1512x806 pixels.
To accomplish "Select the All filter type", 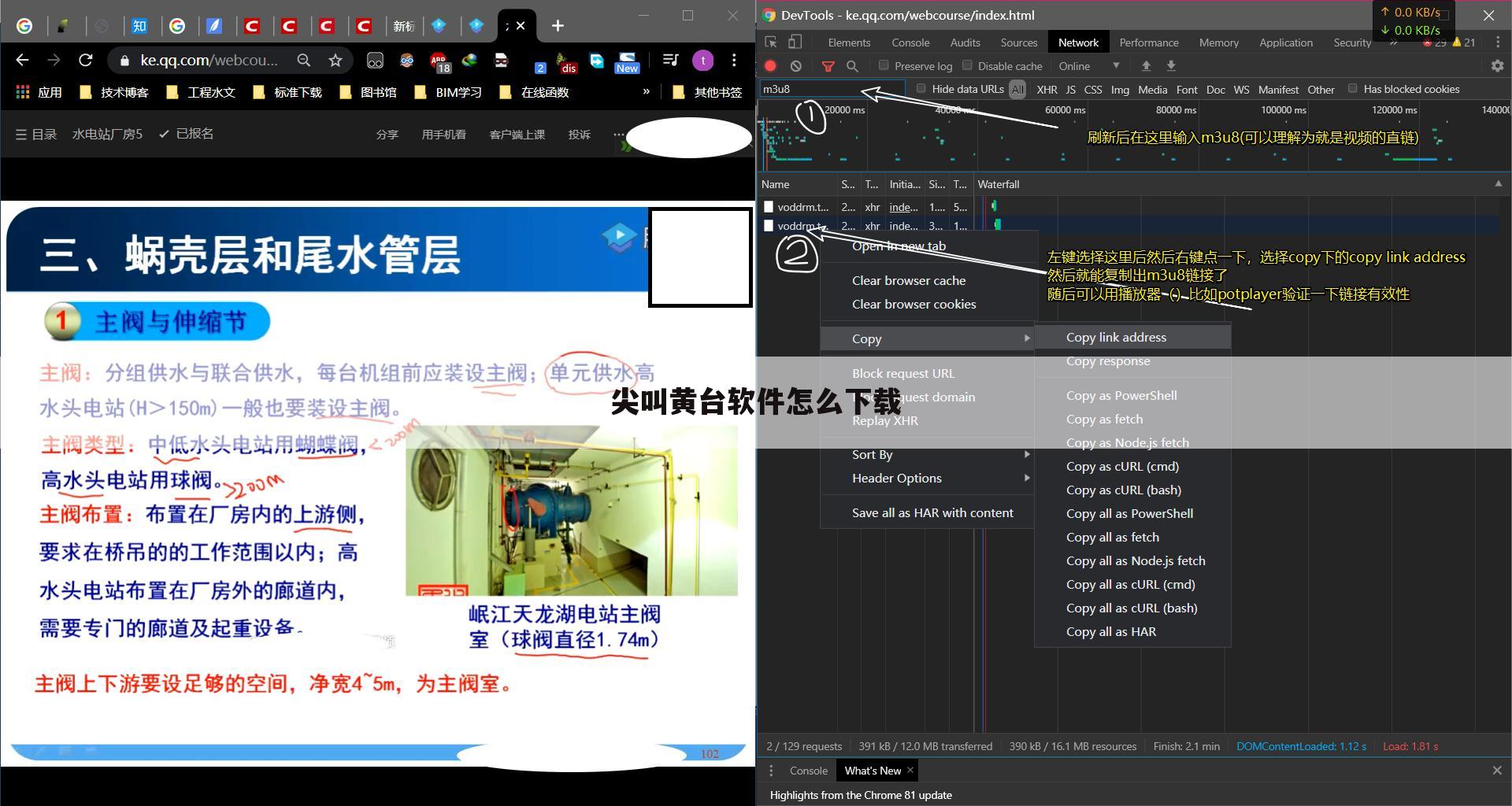I will (x=1017, y=89).
